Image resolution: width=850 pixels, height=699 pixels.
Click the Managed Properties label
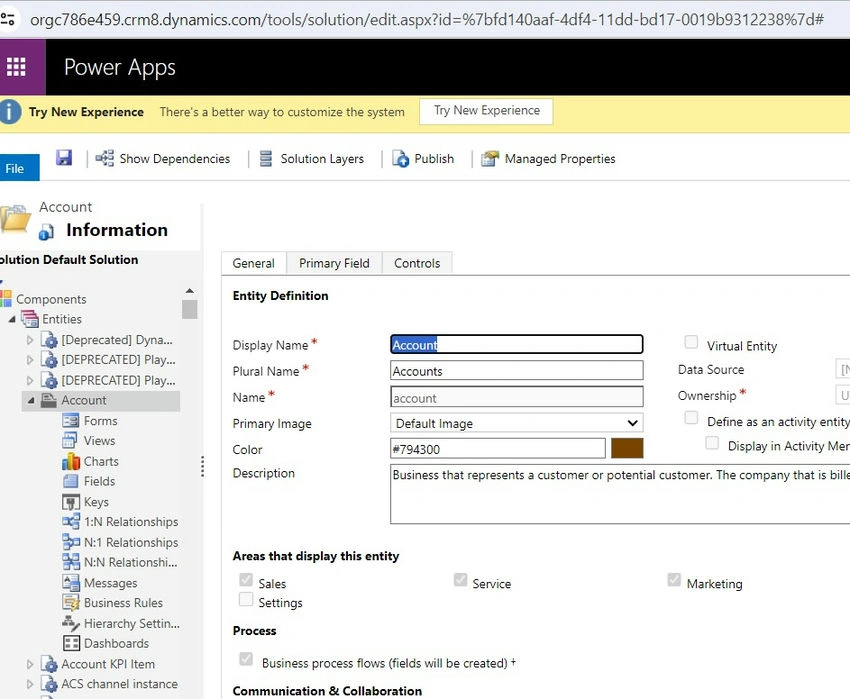tap(560, 159)
